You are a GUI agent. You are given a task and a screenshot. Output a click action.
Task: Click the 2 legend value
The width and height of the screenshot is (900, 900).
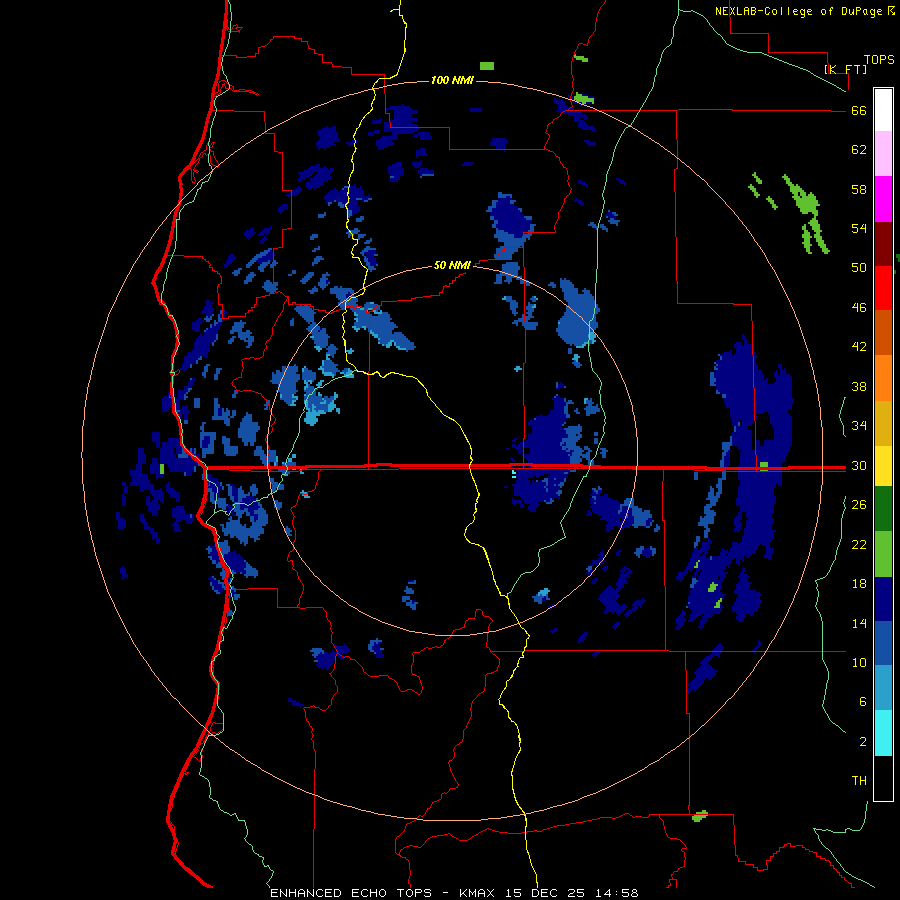[863, 741]
